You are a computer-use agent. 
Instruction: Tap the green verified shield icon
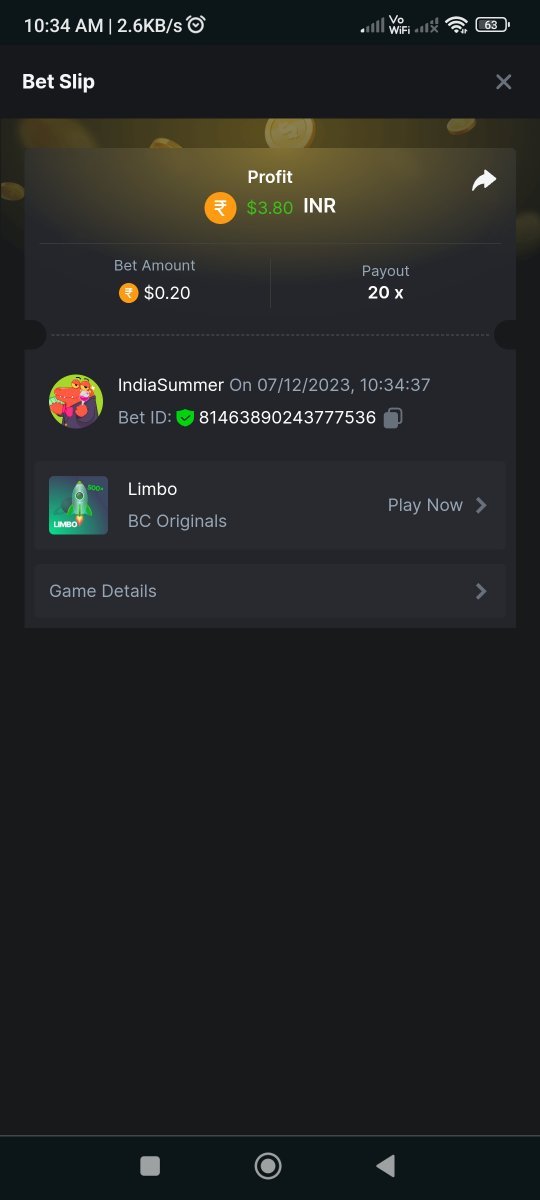click(x=185, y=417)
